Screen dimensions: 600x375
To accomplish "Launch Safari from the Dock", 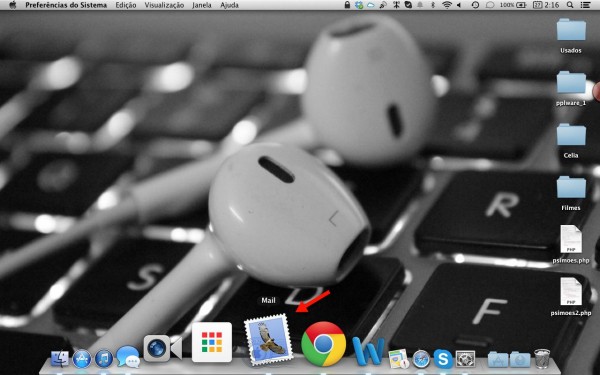I will point(421,359).
